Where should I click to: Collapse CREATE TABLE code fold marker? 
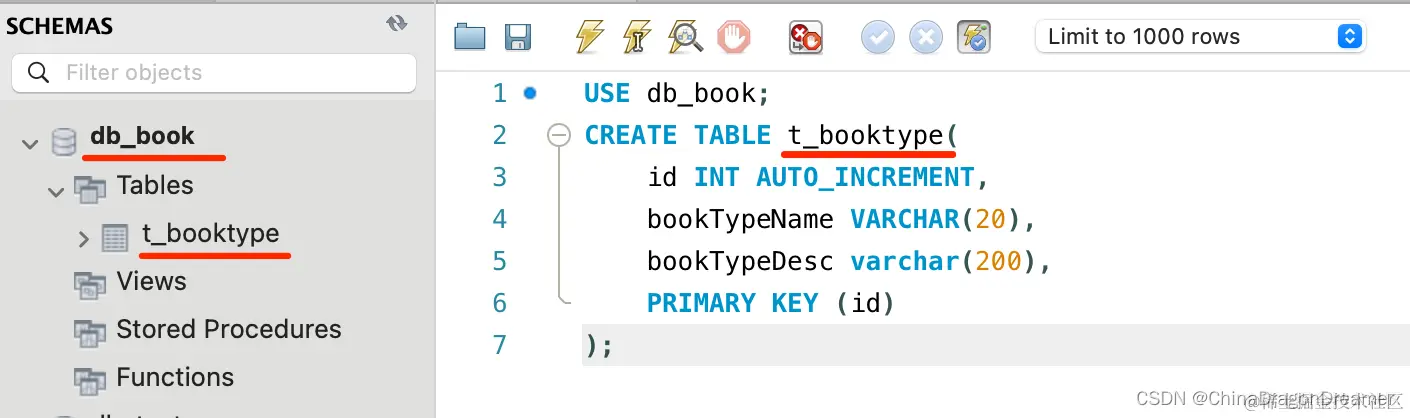click(559, 135)
